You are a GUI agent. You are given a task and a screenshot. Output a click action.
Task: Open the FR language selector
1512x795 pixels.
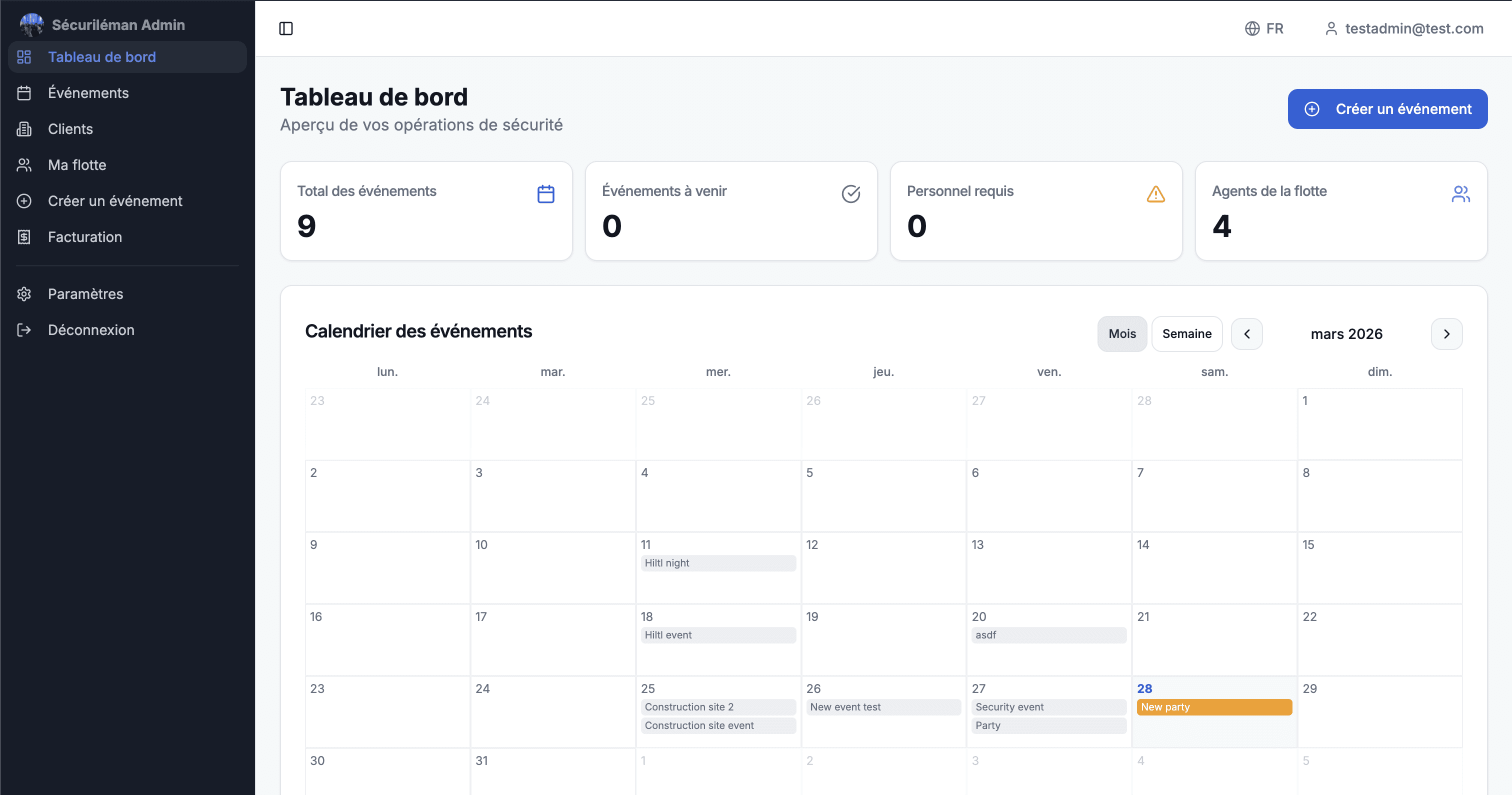[1274, 28]
